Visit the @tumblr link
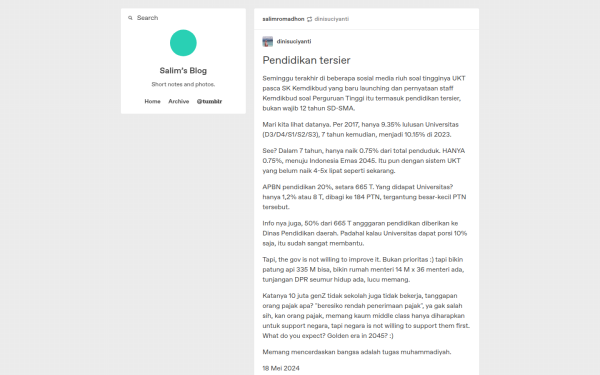Screen dimensions: 600x375 [x=209, y=101]
